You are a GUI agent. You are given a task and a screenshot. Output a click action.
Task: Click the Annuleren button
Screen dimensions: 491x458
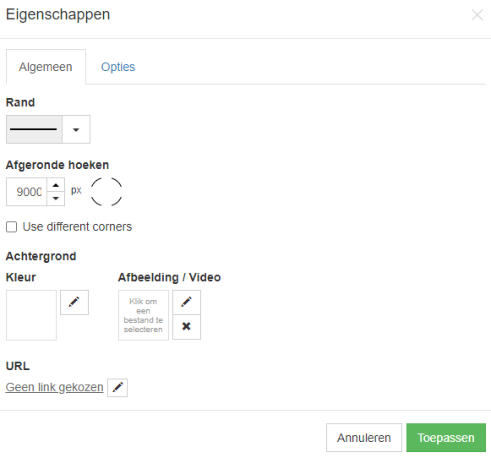(x=364, y=438)
